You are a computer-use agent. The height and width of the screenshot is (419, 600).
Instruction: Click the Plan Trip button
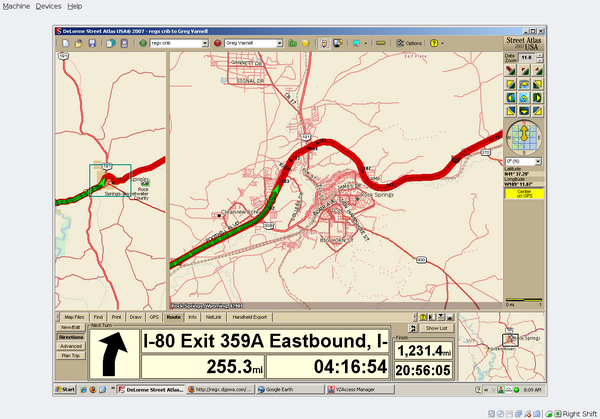(x=71, y=355)
